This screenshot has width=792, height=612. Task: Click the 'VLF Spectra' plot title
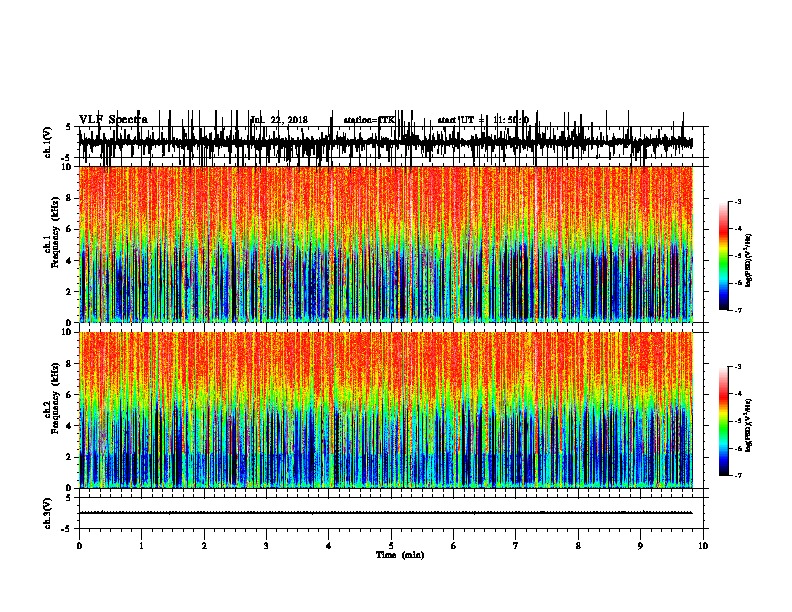coord(113,120)
